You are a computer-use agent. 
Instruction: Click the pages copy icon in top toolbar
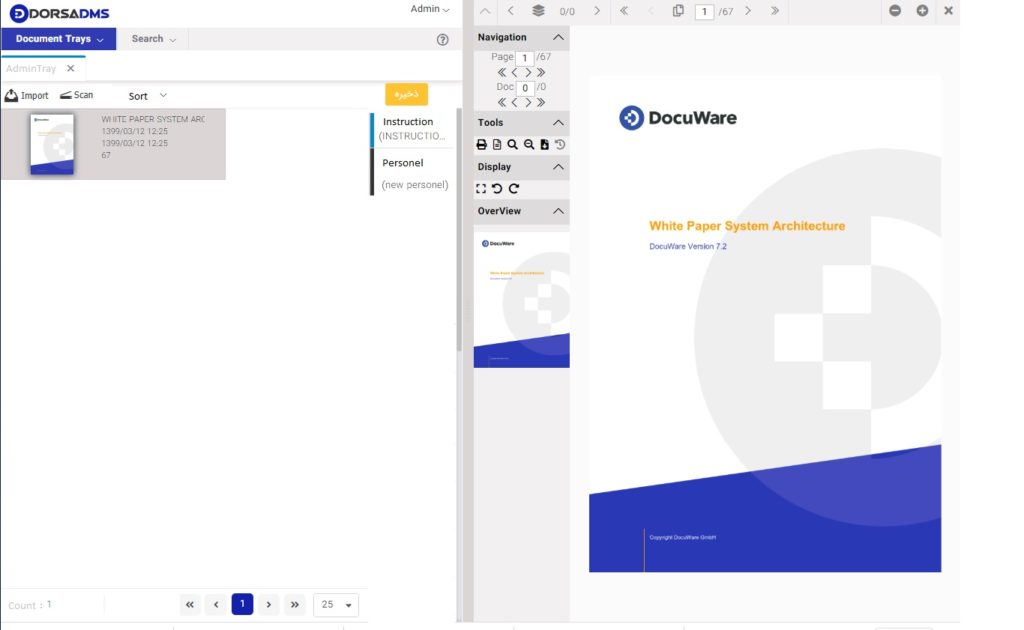click(679, 10)
